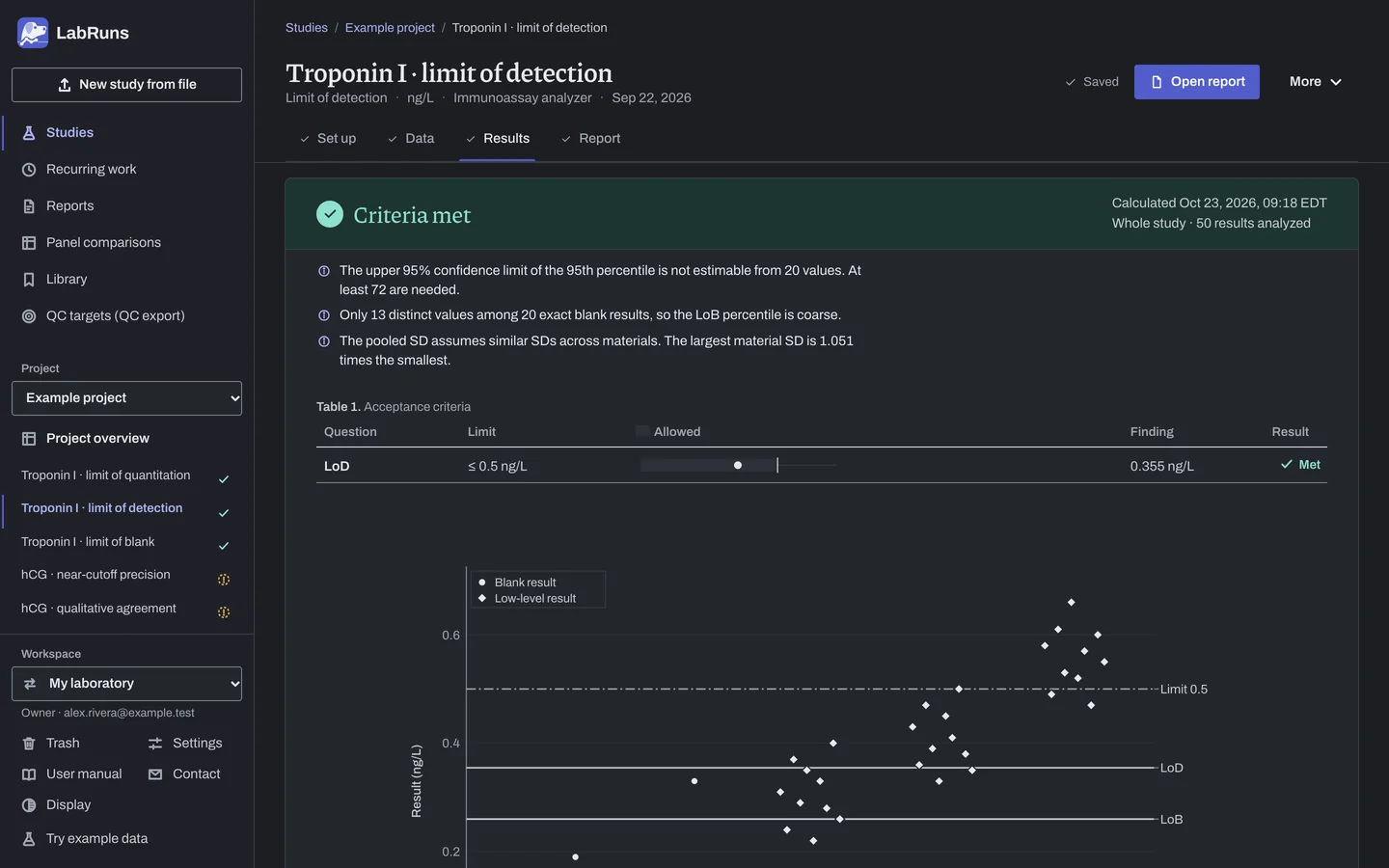Click the Blank result legend entry
The height and width of the screenshot is (868, 1389).
tap(517, 583)
